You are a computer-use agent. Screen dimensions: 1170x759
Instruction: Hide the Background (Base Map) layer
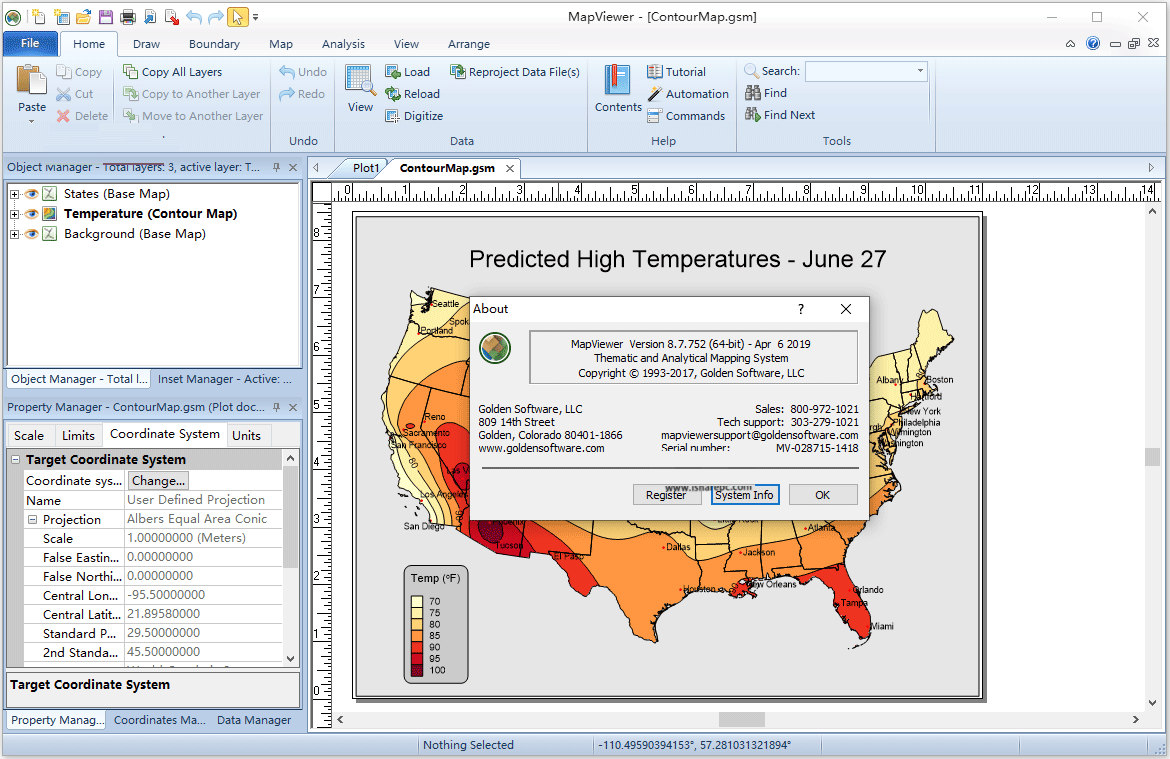[33, 233]
